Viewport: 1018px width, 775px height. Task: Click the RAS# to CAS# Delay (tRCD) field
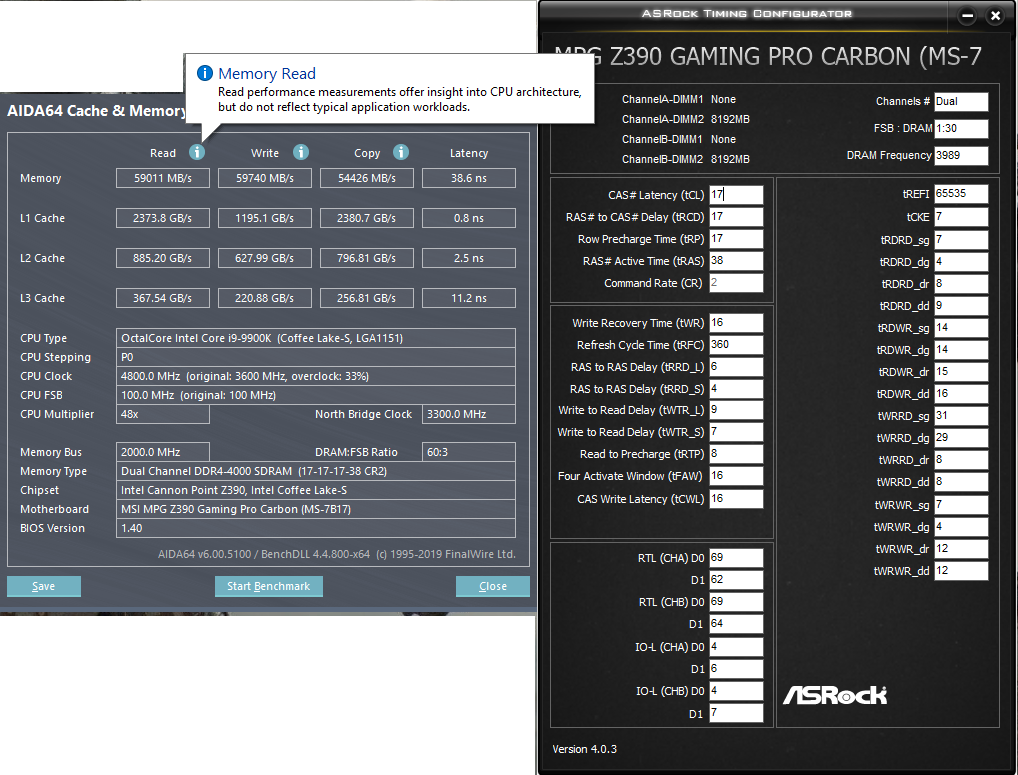pyautogui.click(x=736, y=217)
